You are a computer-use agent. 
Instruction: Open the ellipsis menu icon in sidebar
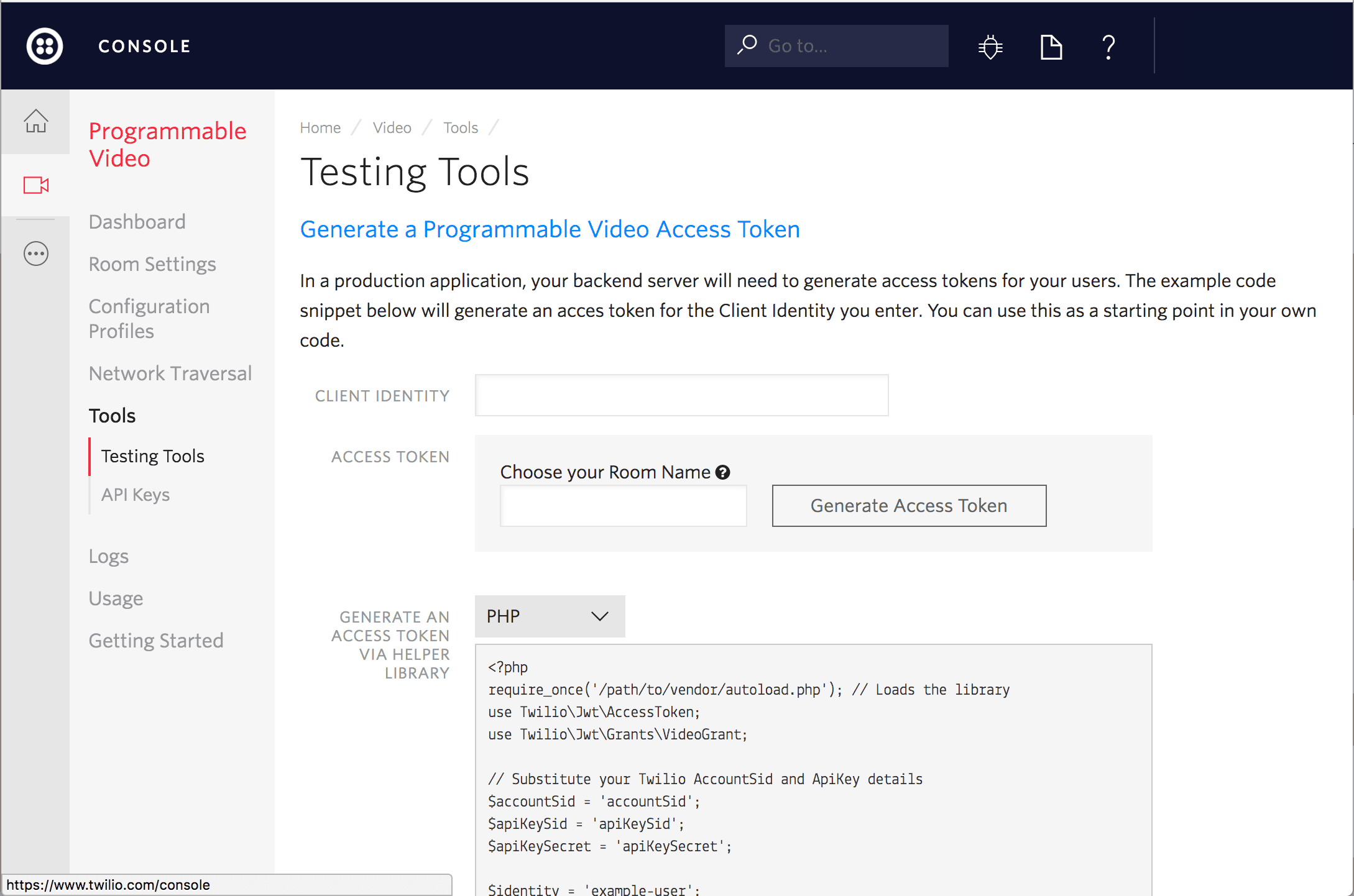pos(35,253)
